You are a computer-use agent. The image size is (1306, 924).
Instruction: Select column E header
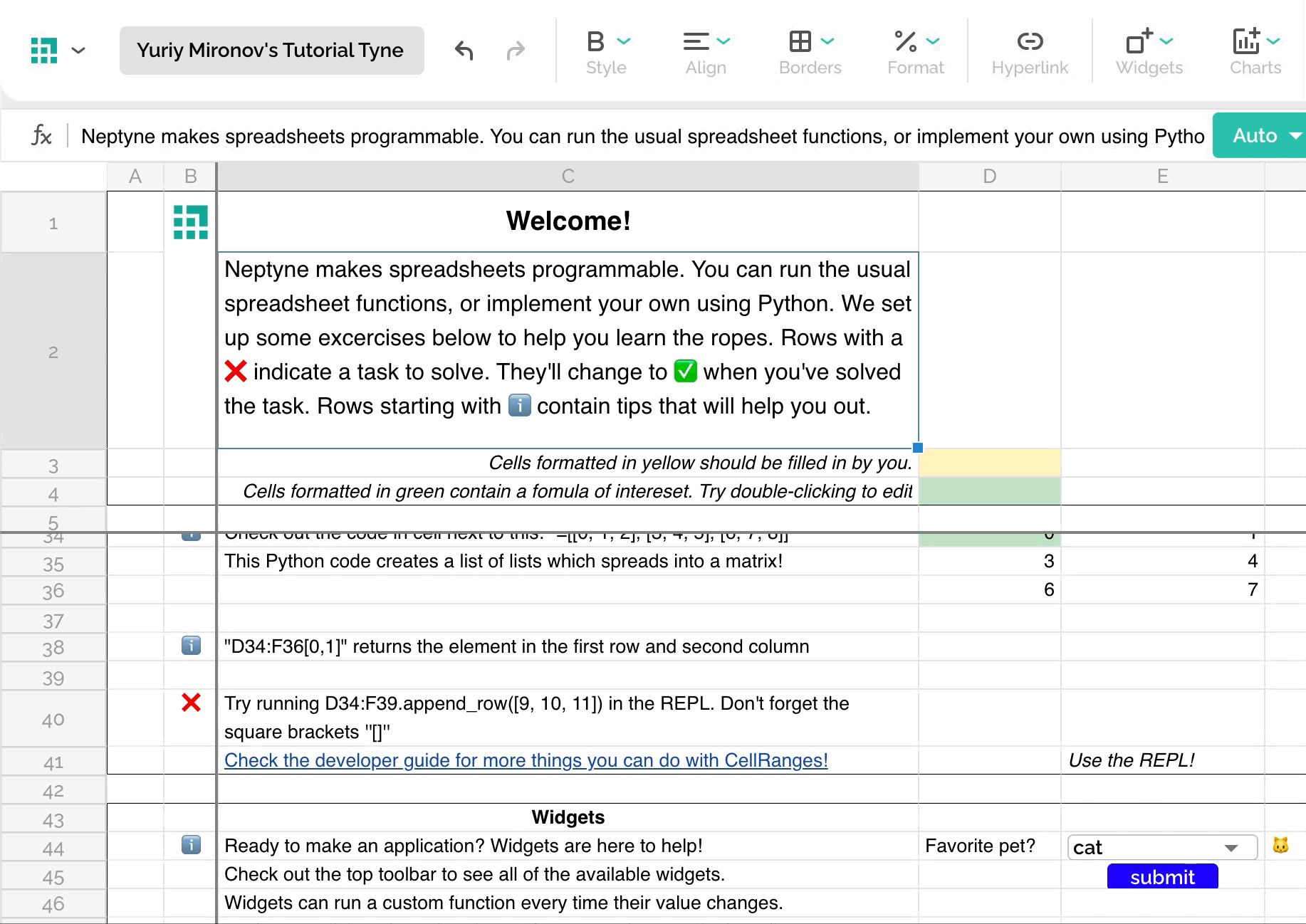(x=1163, y=177)
